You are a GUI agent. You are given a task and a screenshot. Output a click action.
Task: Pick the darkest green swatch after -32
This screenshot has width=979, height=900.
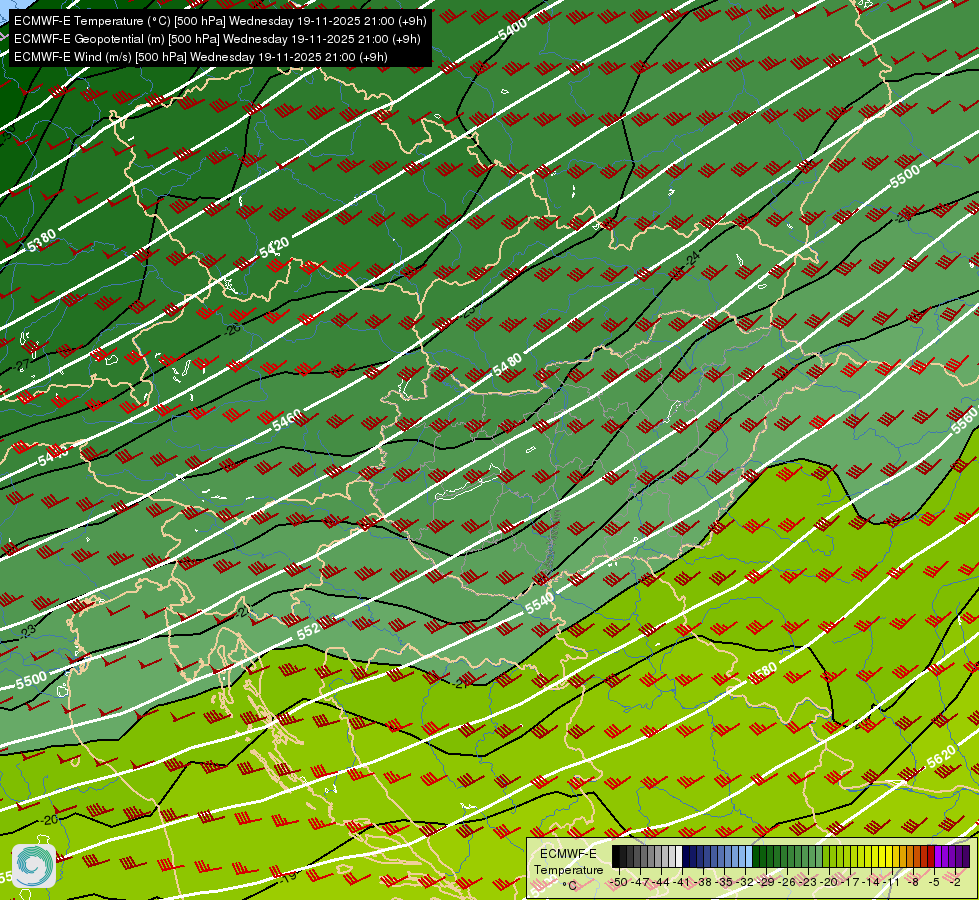(756, 856)
